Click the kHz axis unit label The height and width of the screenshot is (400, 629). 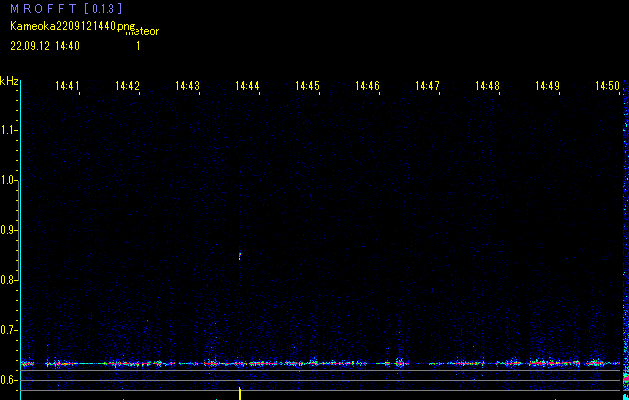pos(9,81)
